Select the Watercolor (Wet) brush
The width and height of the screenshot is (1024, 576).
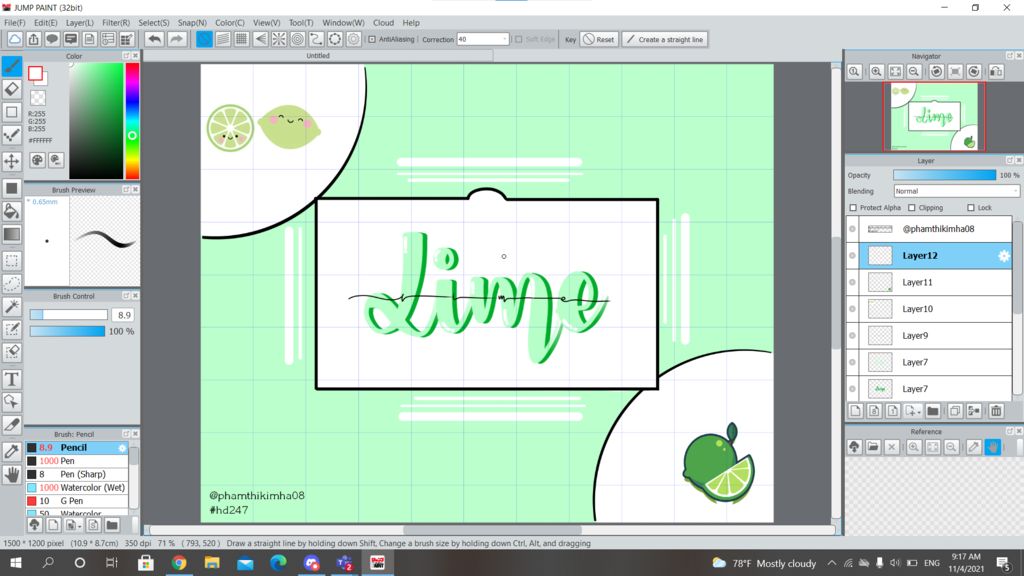point(77,487)
